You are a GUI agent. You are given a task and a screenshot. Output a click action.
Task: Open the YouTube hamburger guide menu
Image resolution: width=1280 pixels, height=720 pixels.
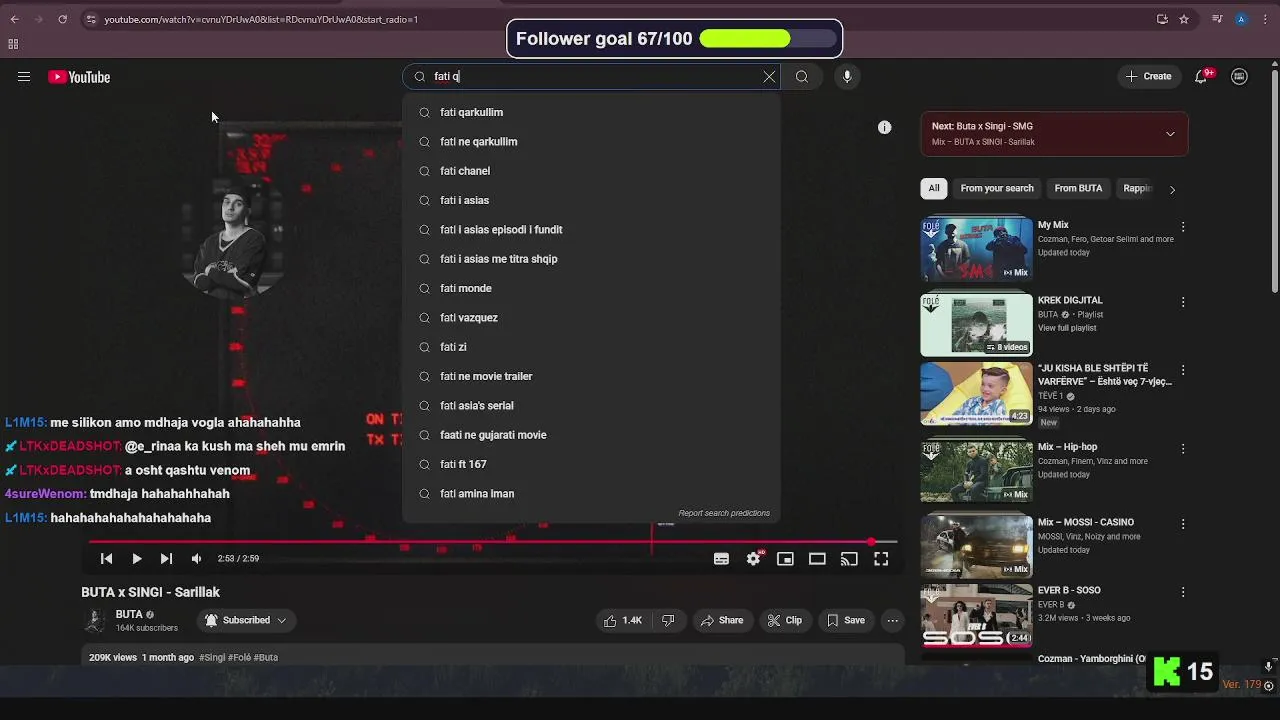pyautogui.click(x=24, y=77)
